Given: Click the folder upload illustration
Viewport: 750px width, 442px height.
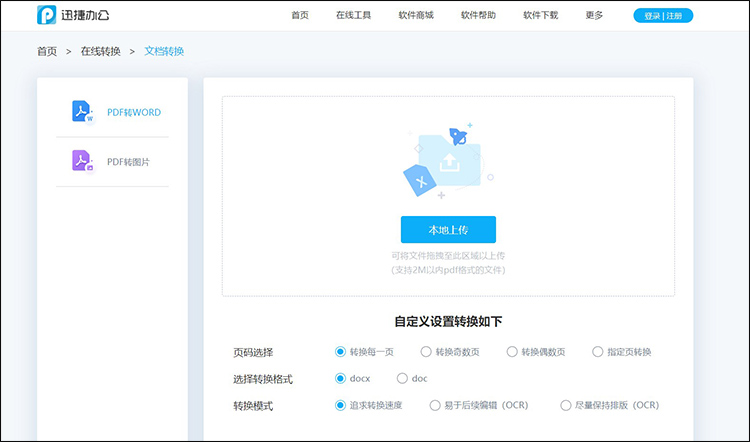Looking at the screenshot, I should tap(448, 161).
